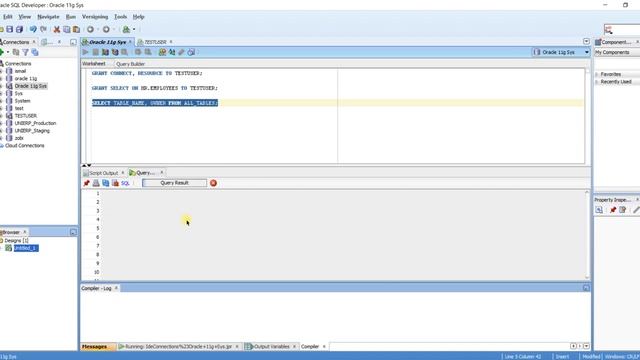Image resolution: width=640 pixels, height=360 pixels.
Task: Select Untitled_1 design in Browser panel
Action: [x=26, y=248]
